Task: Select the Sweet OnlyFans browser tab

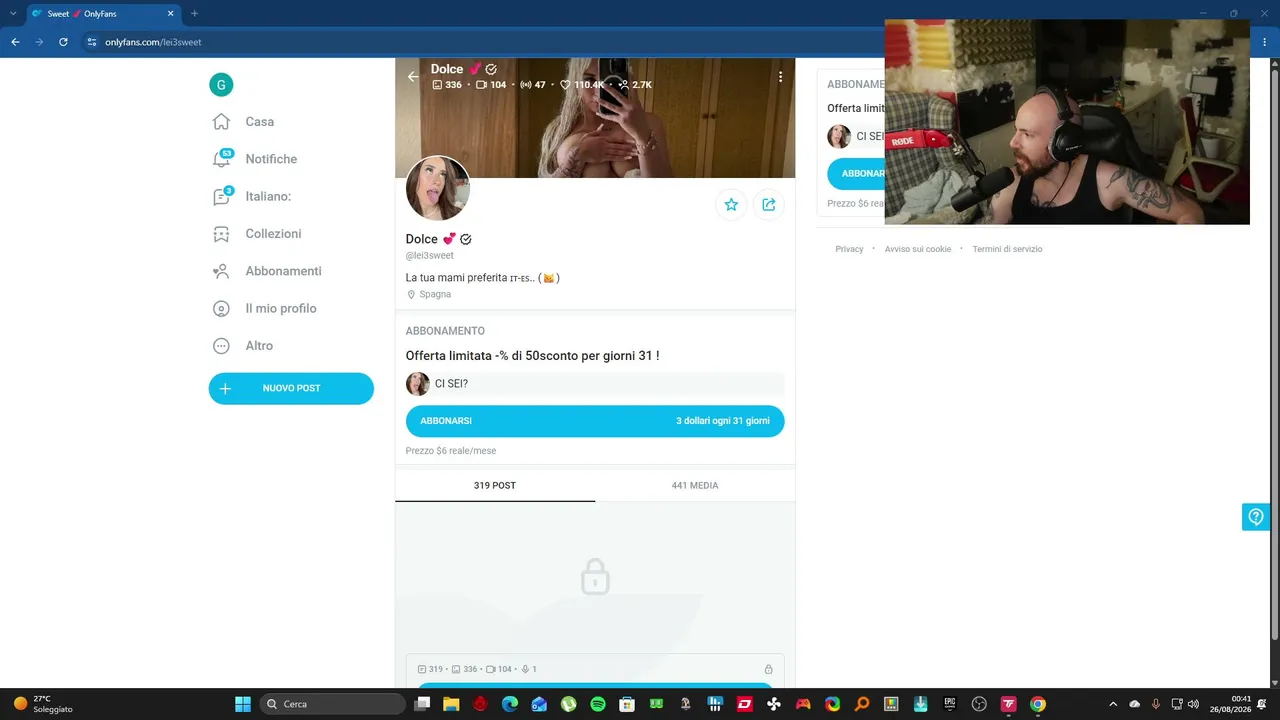Action: click(102, 14)
